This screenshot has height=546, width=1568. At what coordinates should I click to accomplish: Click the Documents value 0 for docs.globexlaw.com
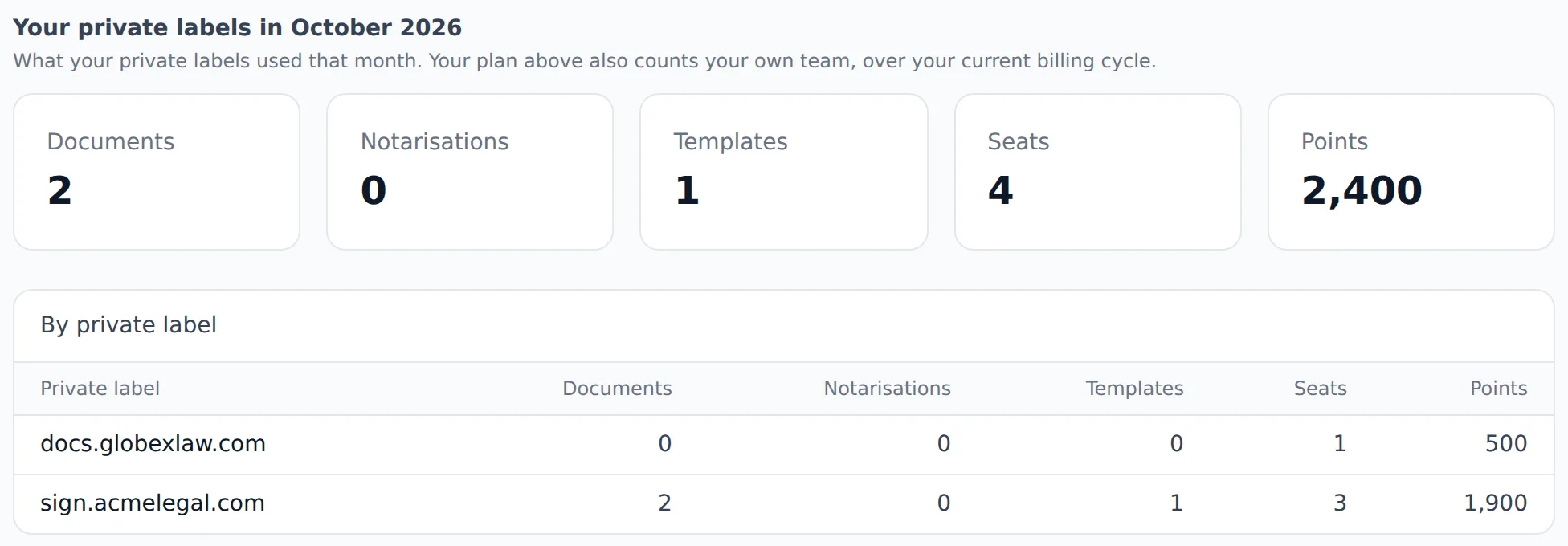coord(665,443)
